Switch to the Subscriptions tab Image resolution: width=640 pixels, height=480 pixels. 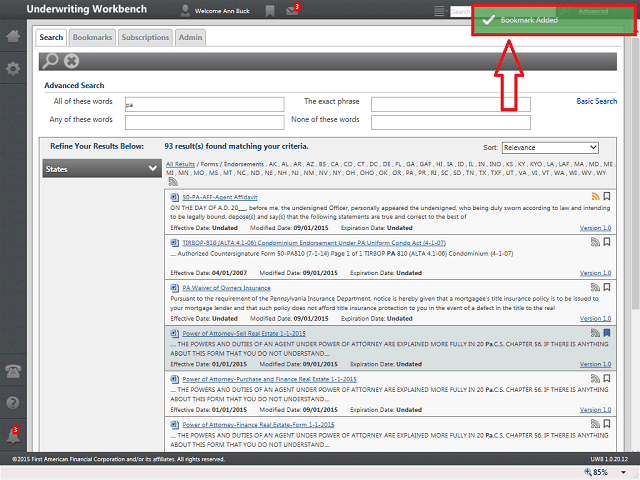click(x=145, y=38)
